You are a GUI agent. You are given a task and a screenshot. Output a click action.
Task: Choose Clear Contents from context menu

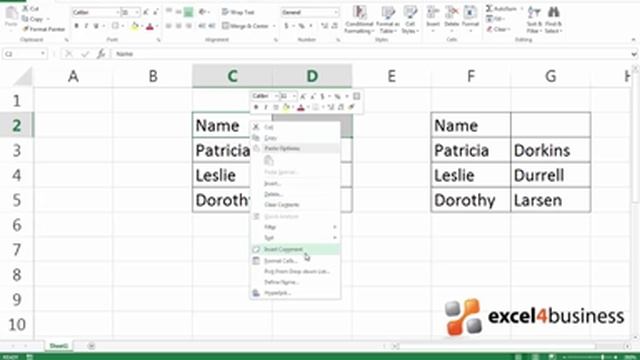(295, 204)
